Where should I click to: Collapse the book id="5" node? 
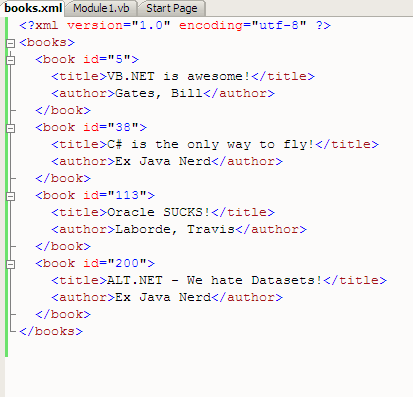tap(11, 60)
